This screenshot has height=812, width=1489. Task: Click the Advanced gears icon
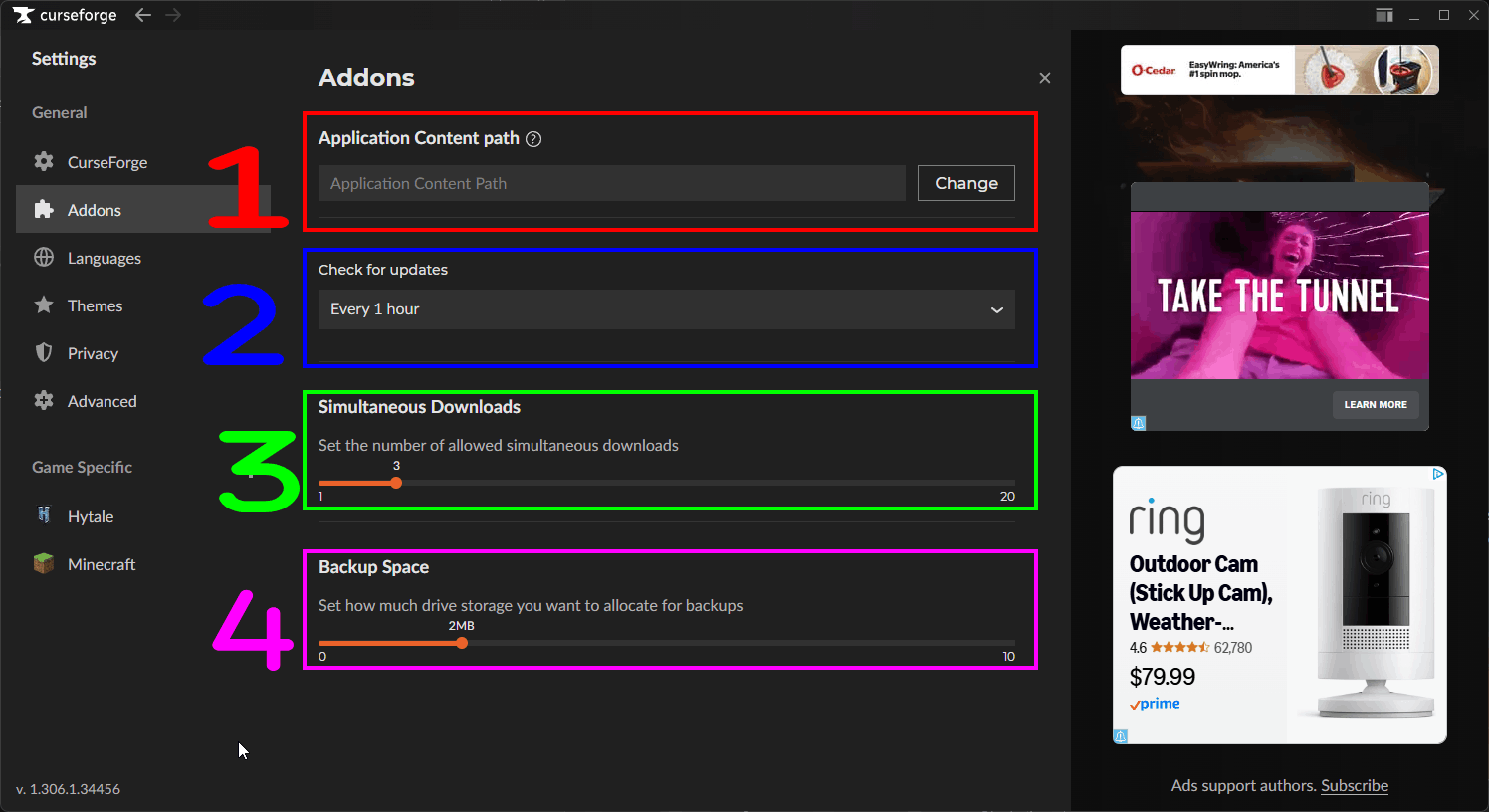pos(44,400)
